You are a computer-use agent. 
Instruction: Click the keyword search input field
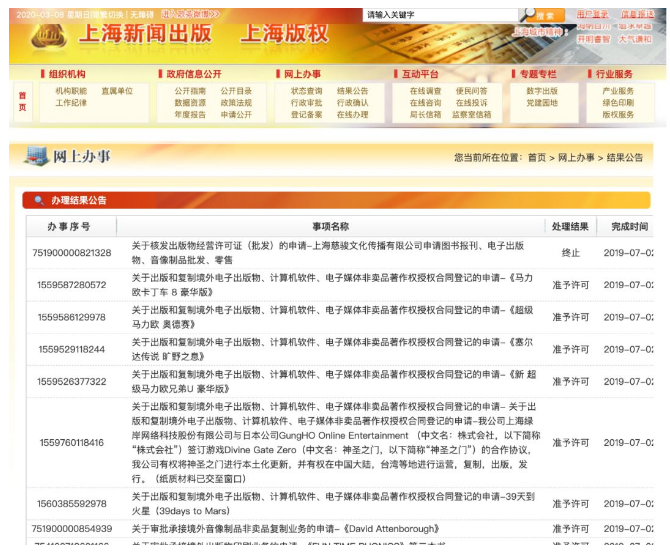pos(440,15)
